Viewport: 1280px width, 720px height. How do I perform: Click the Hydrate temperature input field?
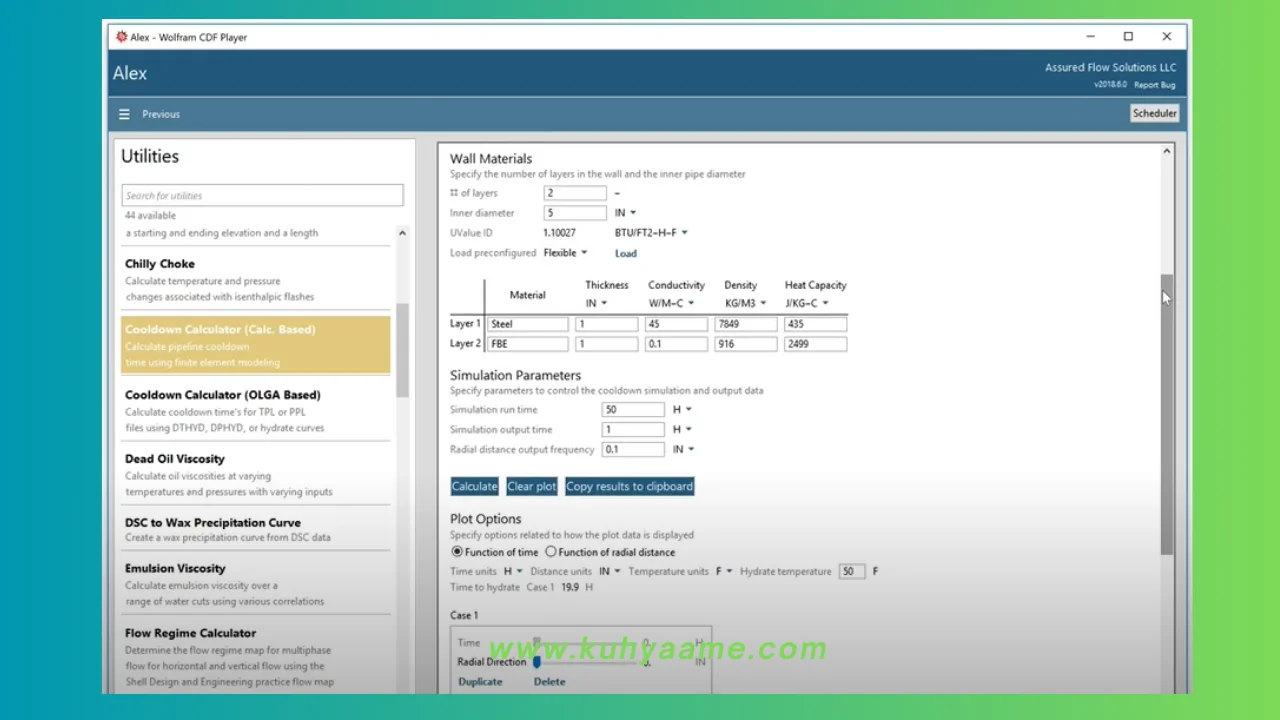point(852,572)
